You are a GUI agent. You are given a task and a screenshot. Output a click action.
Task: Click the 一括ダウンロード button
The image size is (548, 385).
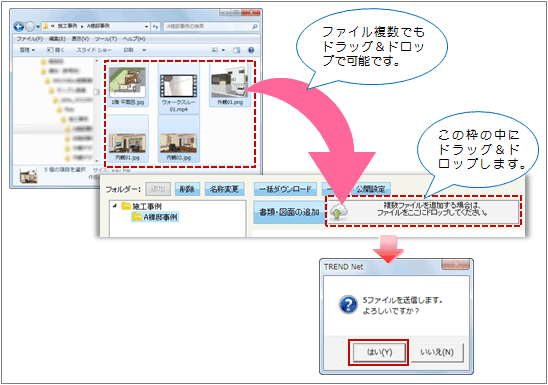tap(285, 189)
